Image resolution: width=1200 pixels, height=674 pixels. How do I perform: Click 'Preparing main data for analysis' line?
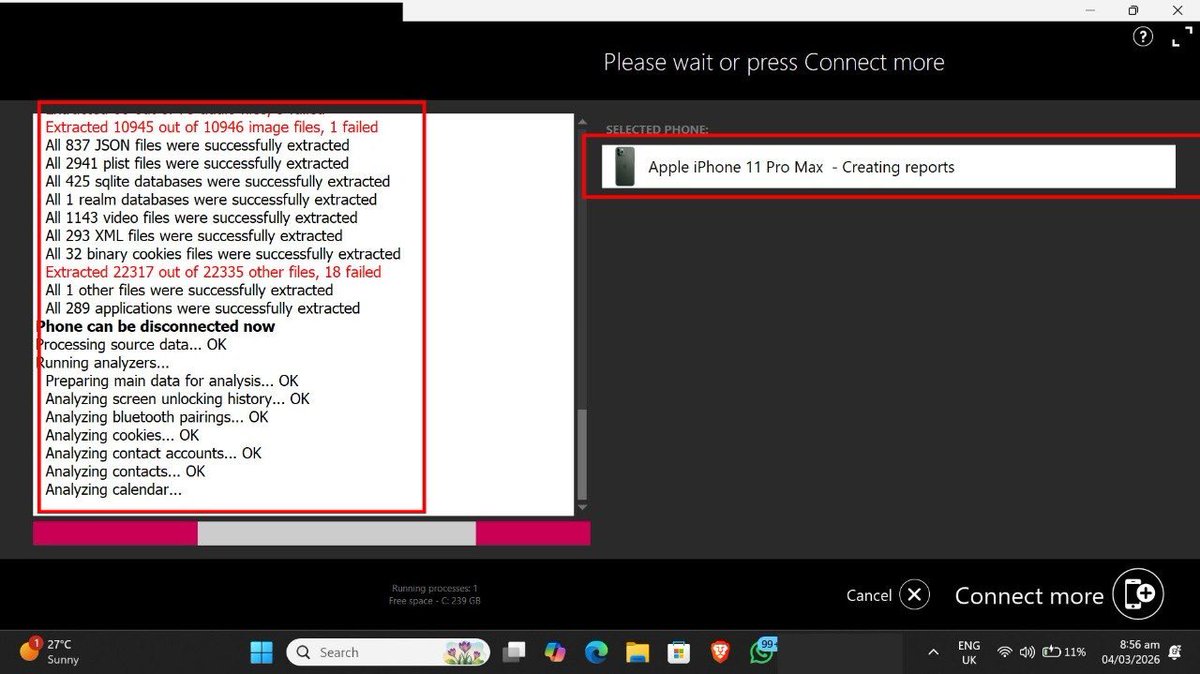click(x=172, y=381)
